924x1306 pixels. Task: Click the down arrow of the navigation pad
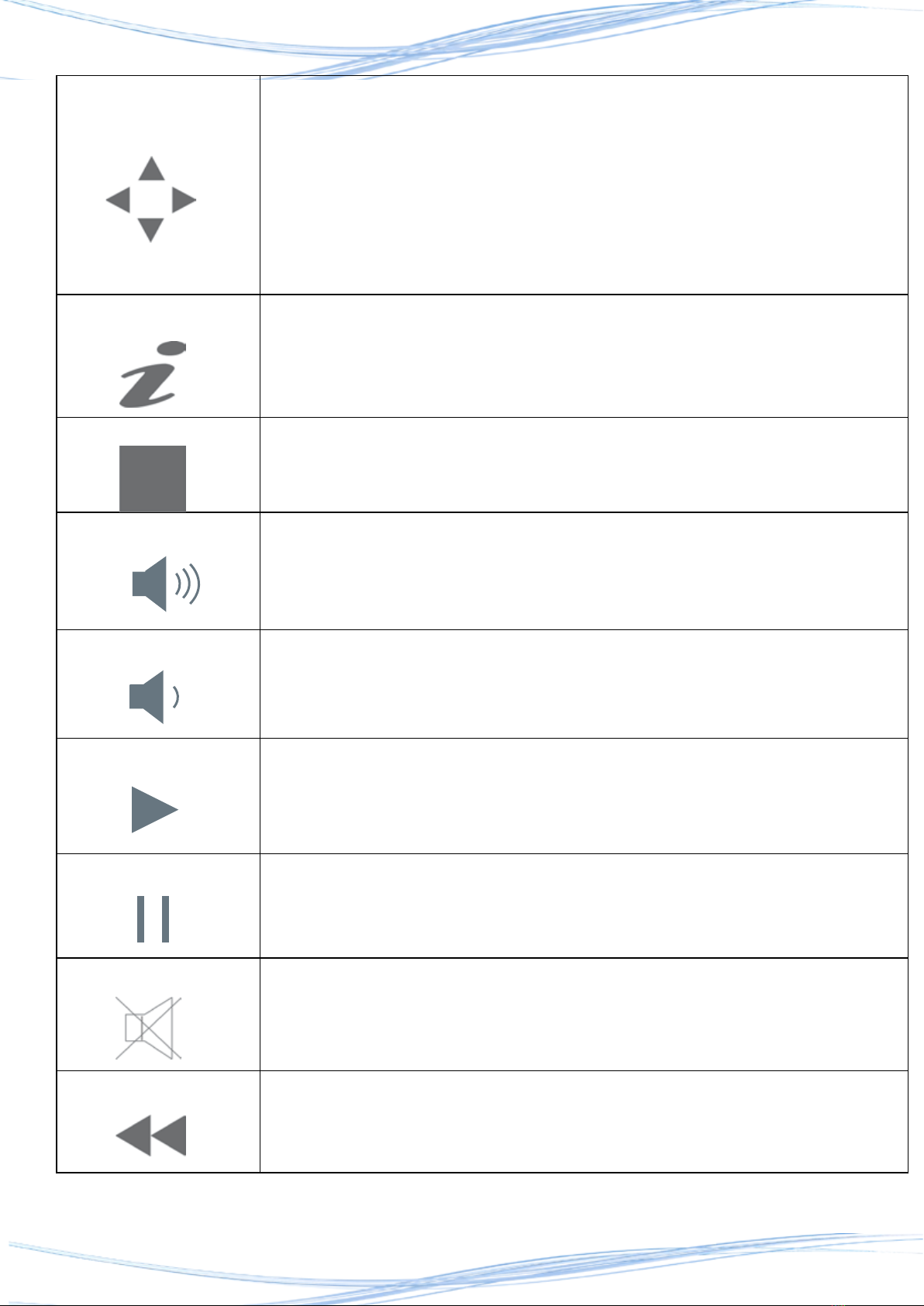(x=150, y=230)
